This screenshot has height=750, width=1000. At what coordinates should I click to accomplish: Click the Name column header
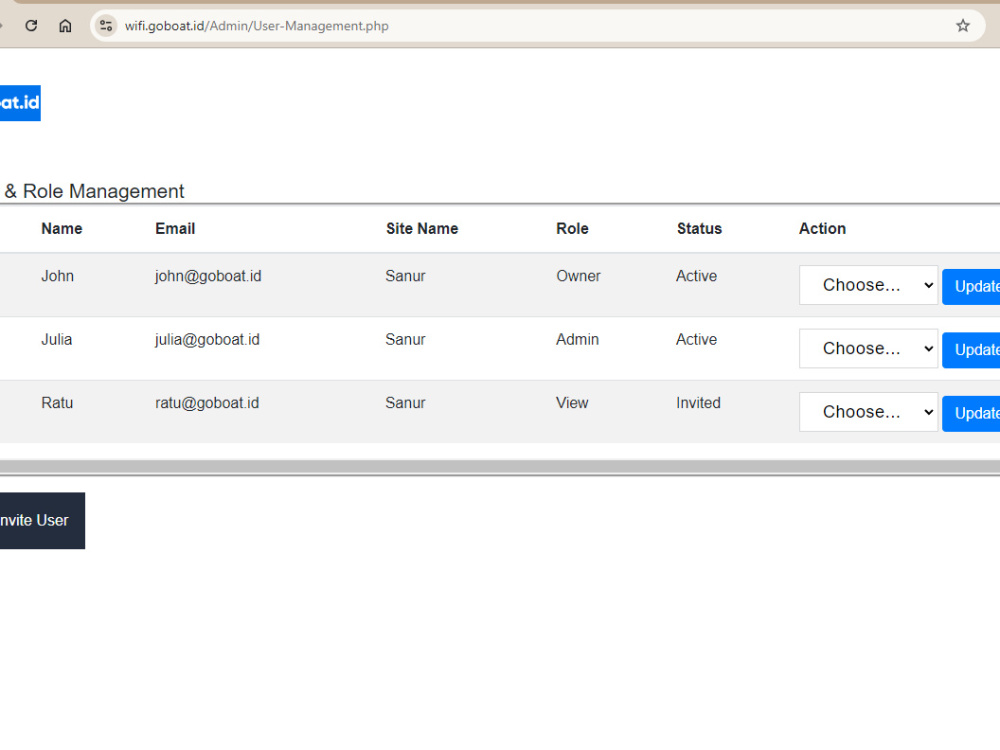[62, 228]
